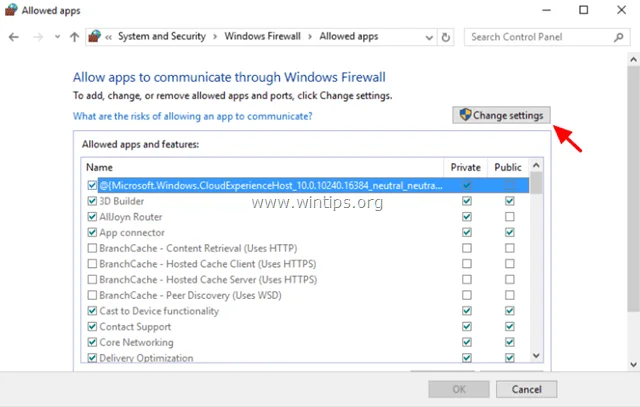Click the Name column header
This screenshot has width=640, height=407.
click(99, 167)
